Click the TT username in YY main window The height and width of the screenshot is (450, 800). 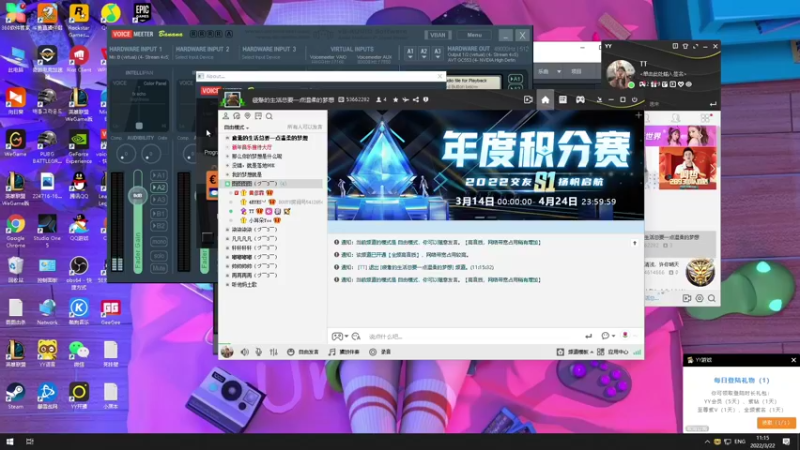(643, 64)
